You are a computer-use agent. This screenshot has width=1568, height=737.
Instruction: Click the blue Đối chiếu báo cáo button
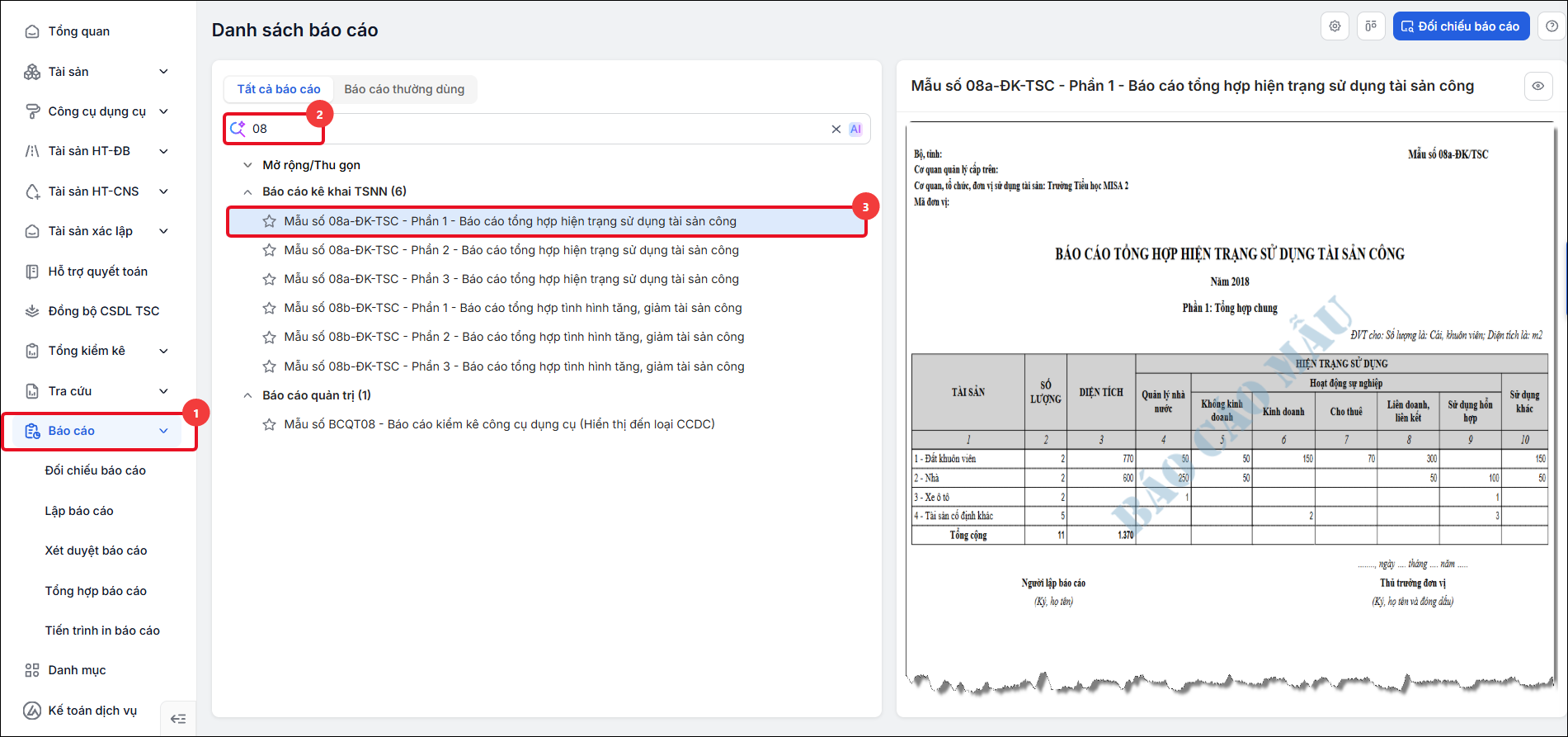pyautogui.click(x=1461, y=26)
